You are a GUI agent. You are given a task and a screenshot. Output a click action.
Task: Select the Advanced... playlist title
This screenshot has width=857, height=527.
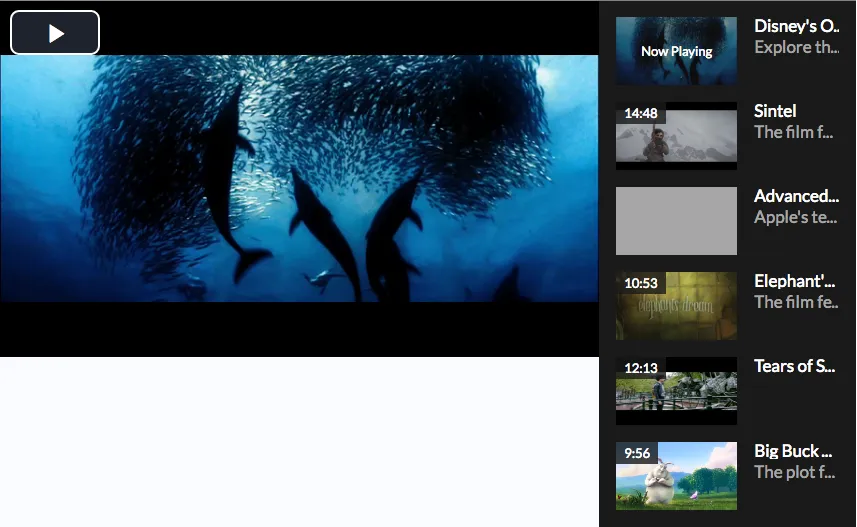(796, 196)
